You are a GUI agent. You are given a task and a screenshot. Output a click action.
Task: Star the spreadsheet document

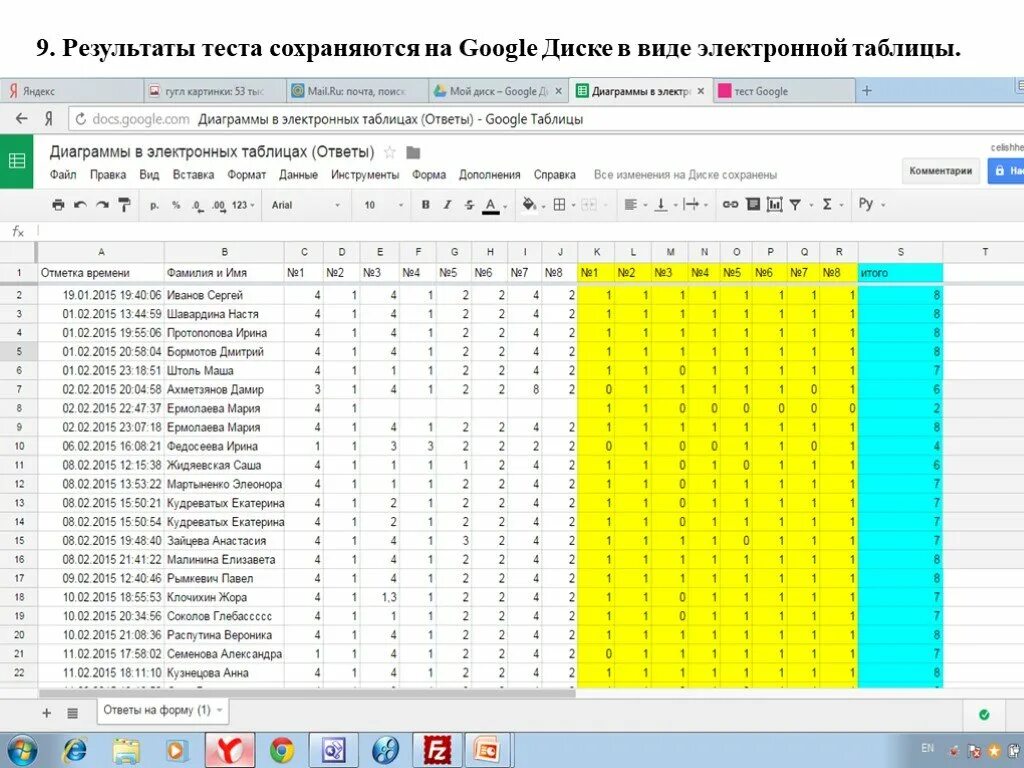pos(389,153)
